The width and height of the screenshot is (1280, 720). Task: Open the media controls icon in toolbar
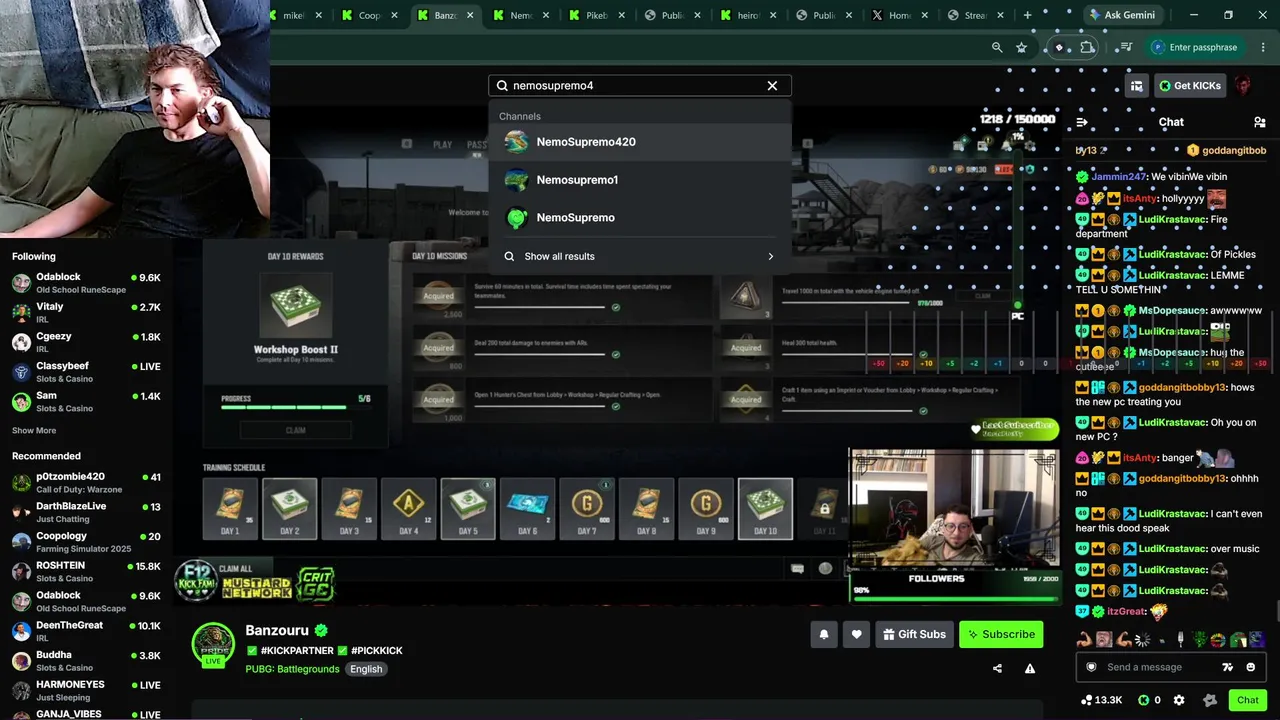click(x=1126, y=47)
